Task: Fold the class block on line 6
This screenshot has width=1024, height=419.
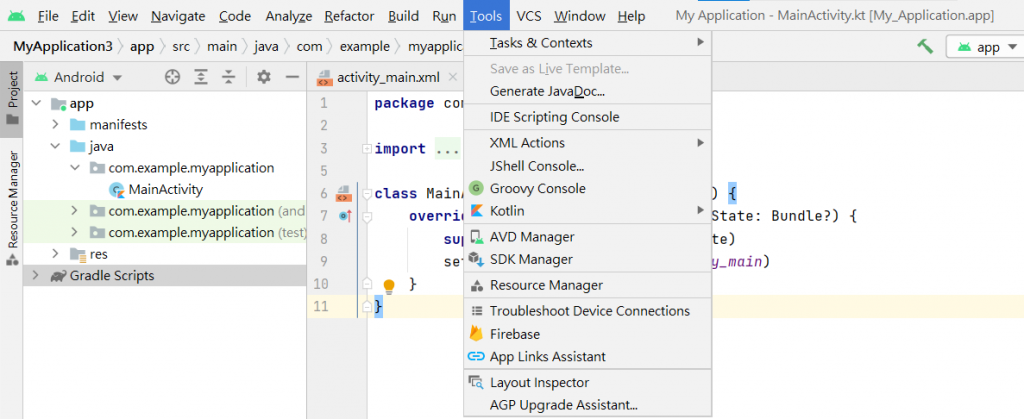Action: coord(367,194)
